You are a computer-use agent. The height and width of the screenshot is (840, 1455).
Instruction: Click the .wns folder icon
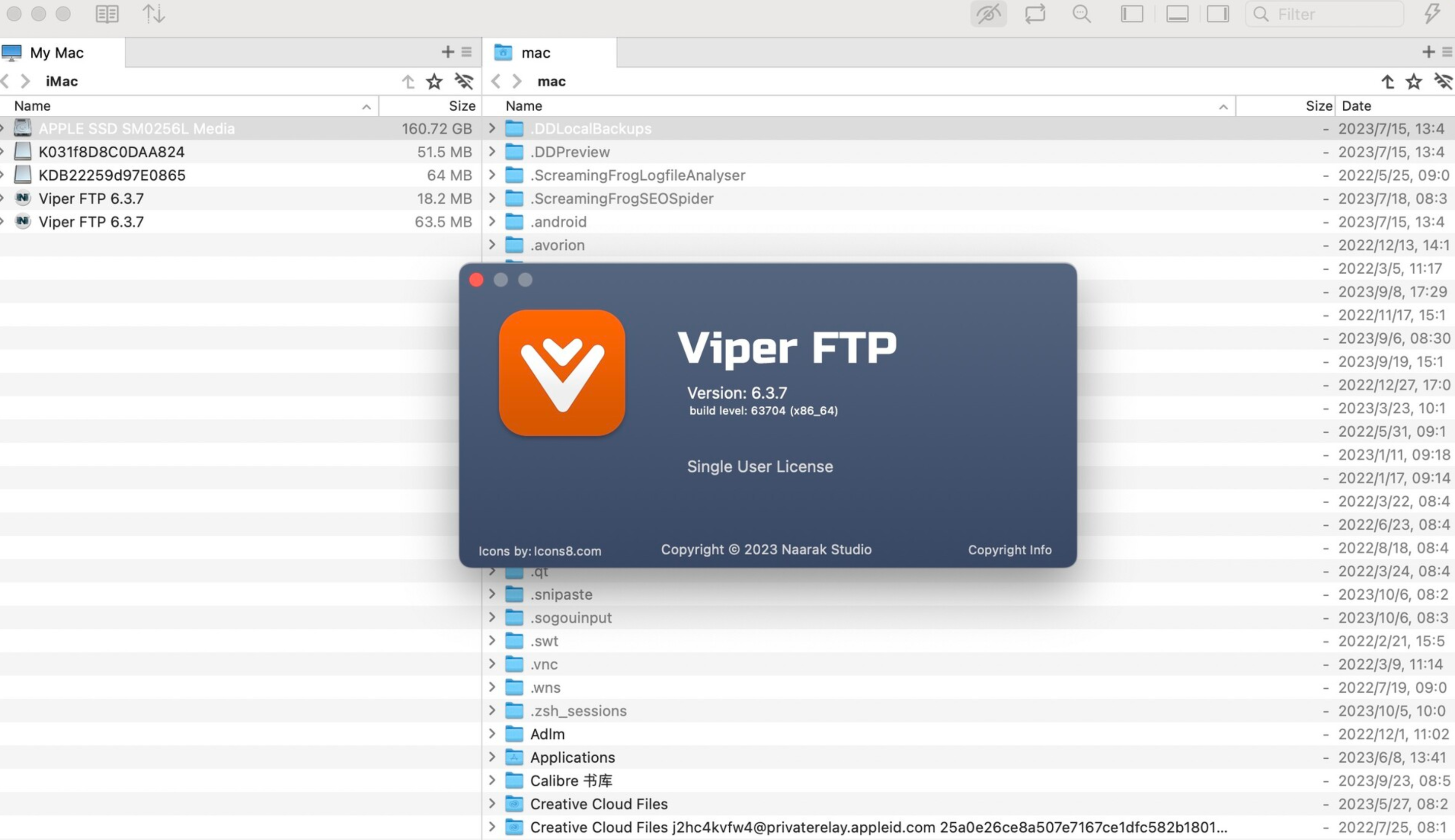tap(514, 687)
